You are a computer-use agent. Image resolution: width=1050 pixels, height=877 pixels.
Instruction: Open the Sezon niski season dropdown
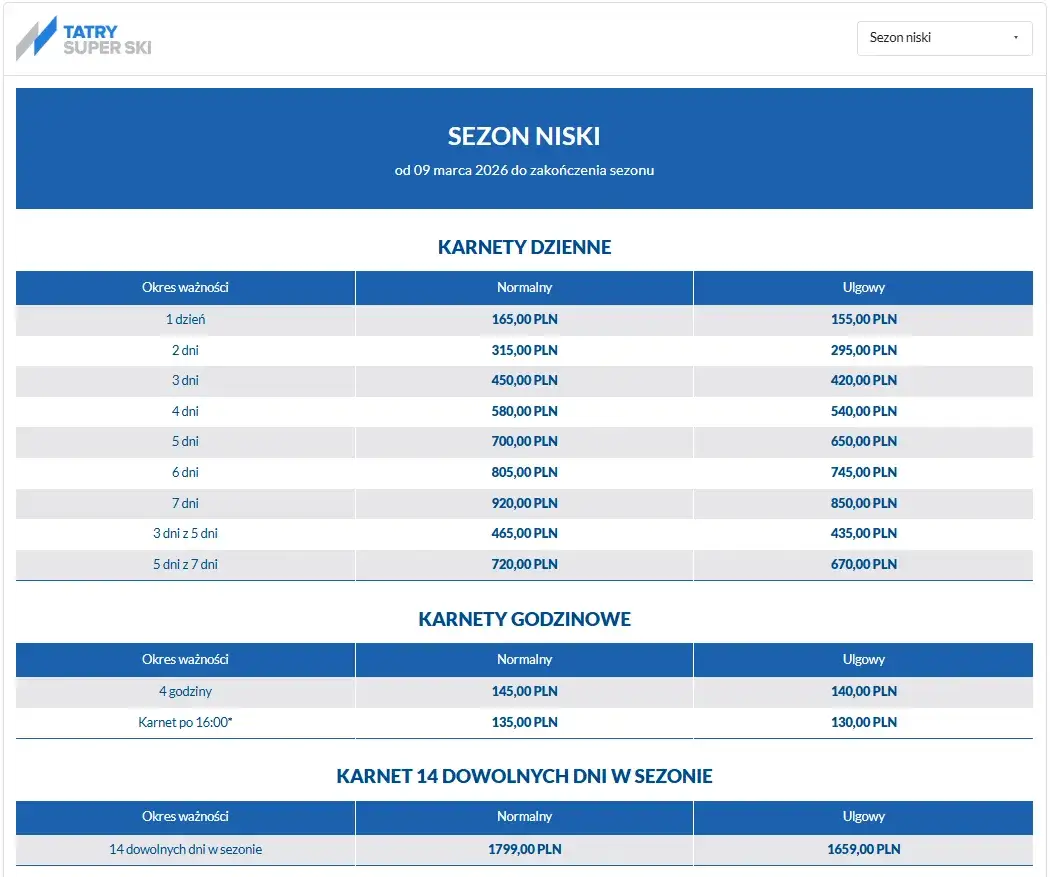point(943,38)
